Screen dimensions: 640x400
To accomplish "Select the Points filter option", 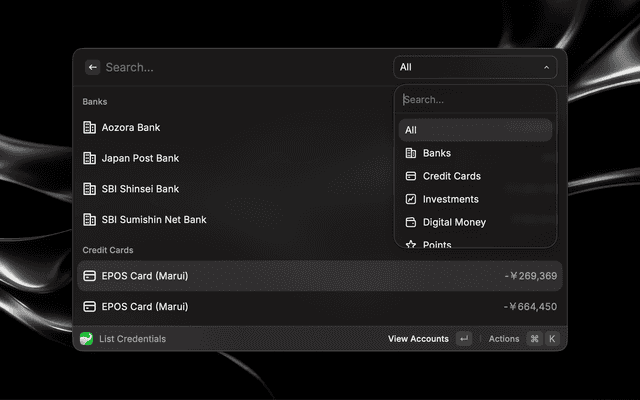I will point(437,244).
